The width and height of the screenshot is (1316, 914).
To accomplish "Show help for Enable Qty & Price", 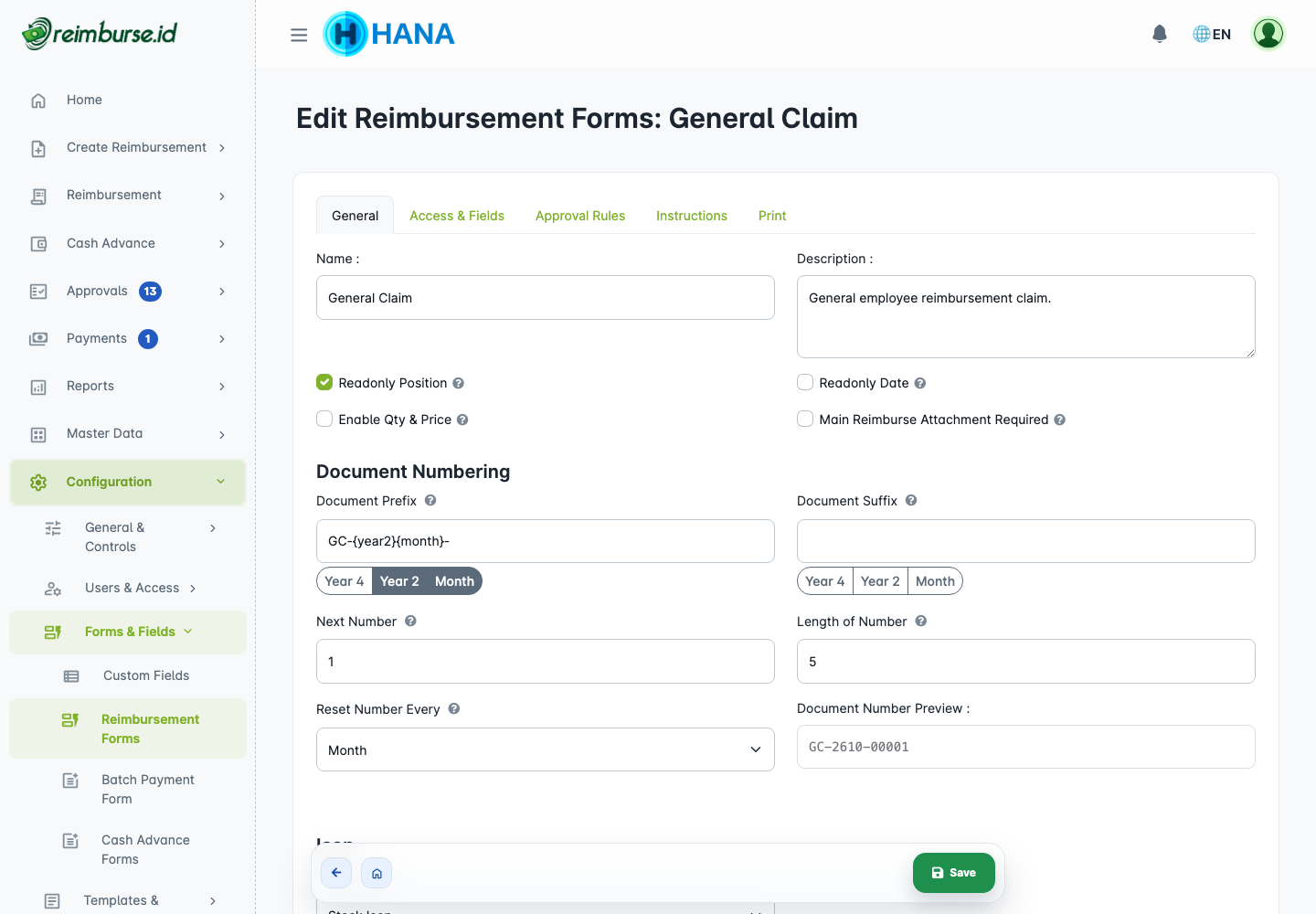I will pos(462,420).
